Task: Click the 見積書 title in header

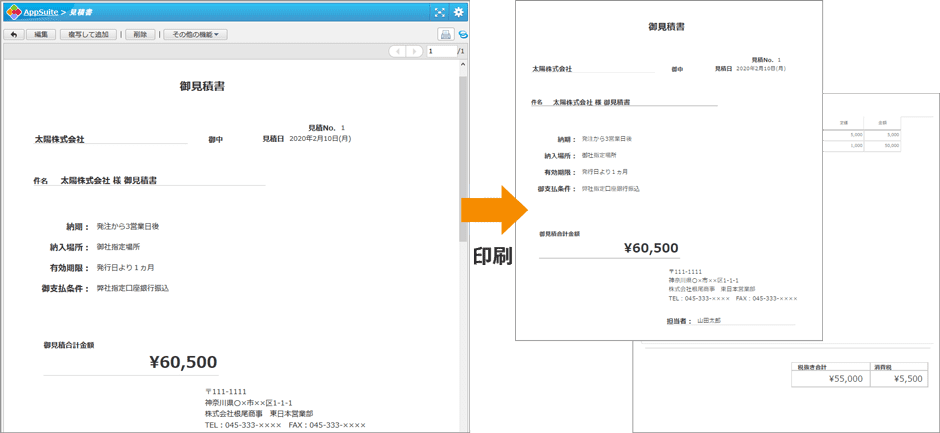Action: (x=83, y=12)
